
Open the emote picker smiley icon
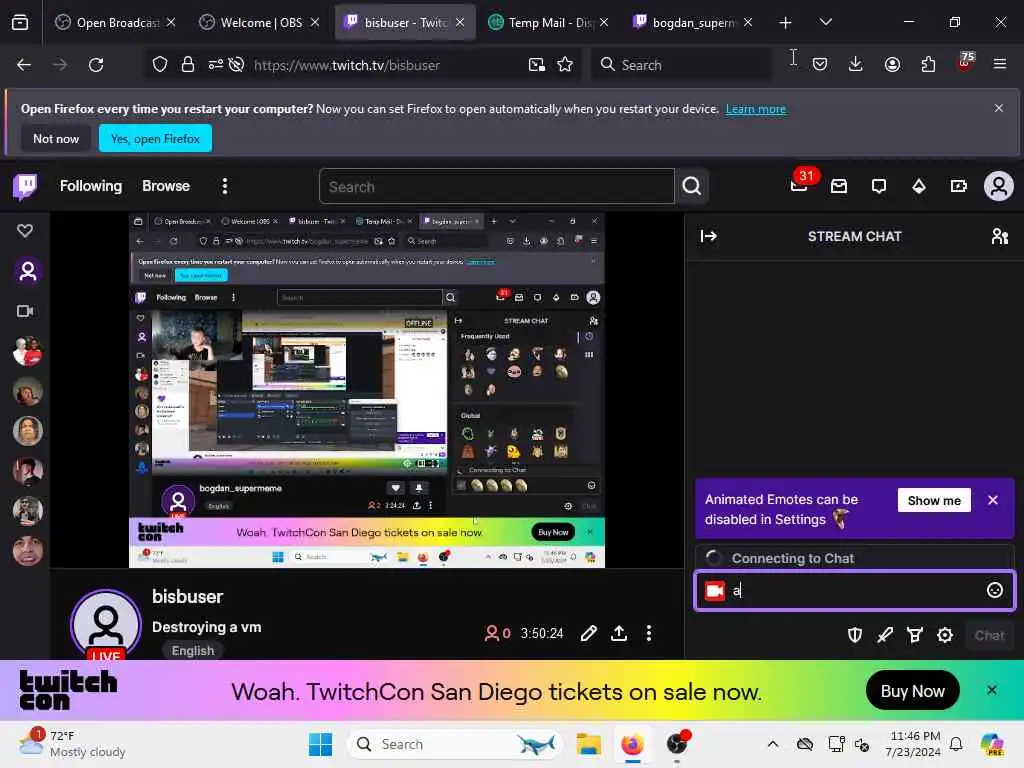point(994,590)
